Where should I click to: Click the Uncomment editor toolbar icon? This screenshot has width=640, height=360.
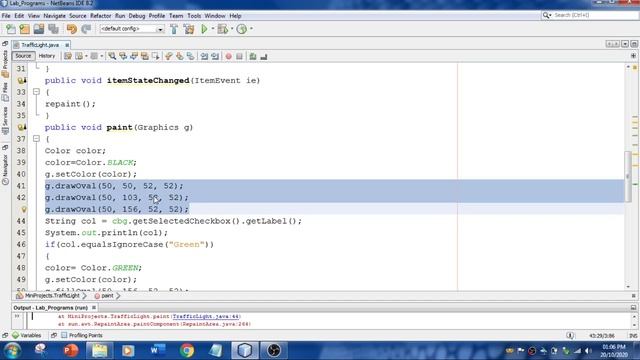(x=264, y=56)
